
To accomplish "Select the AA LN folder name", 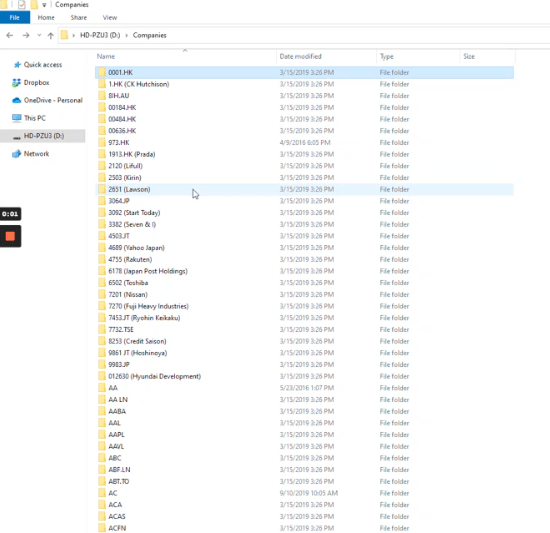I will pos(118,400).
